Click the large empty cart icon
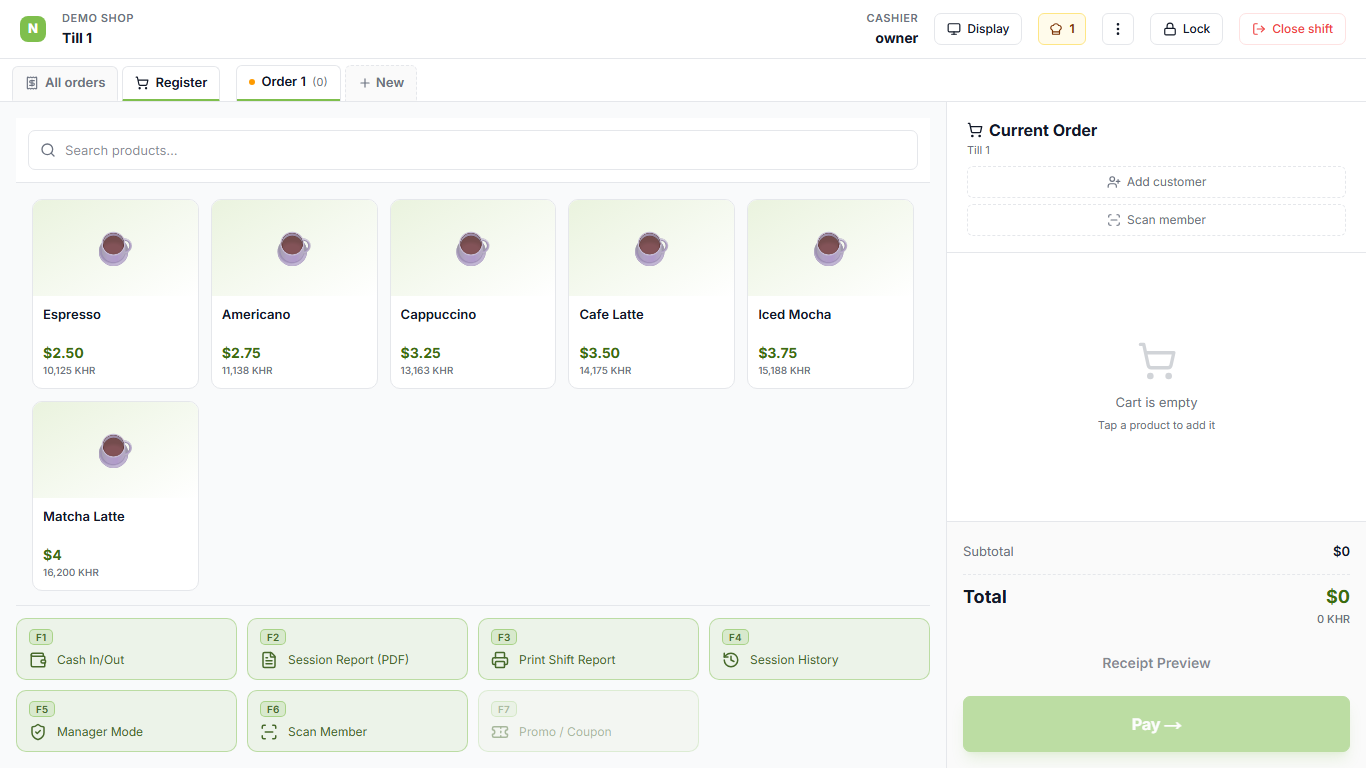The image size is (1366, 768). [x=1156, y=361]
